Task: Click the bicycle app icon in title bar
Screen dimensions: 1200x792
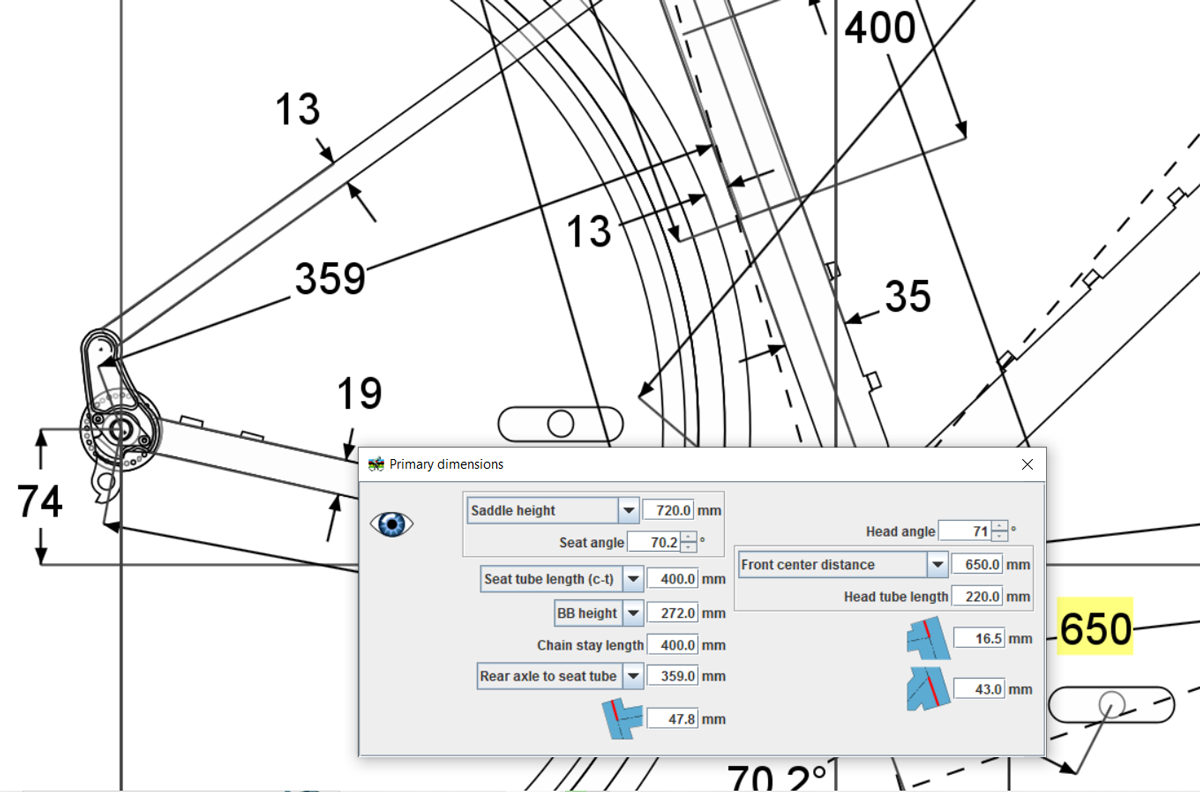Action: pos(376,464)
